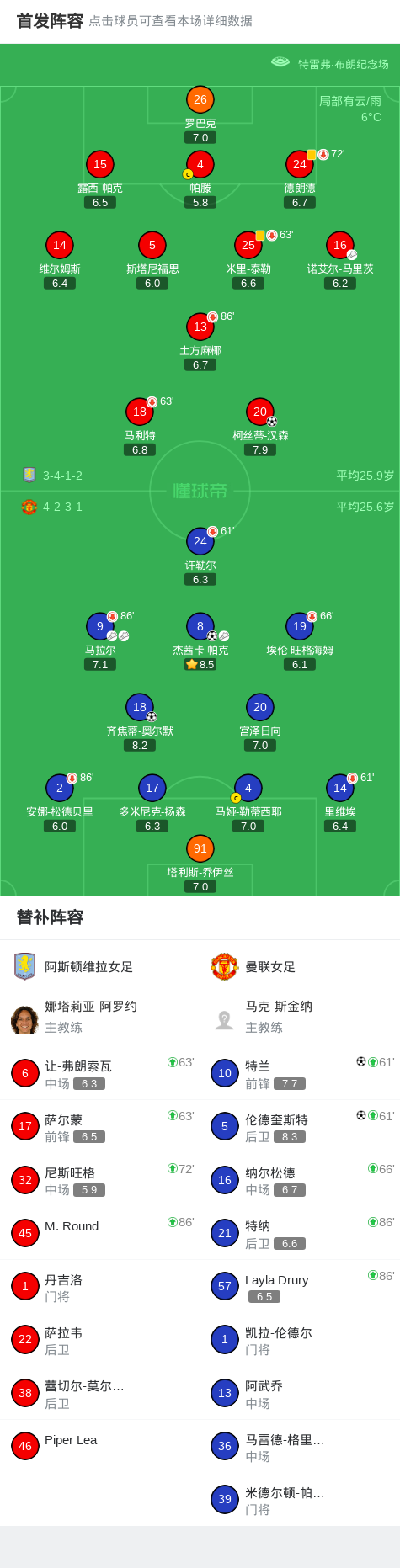Open 曼联女足 team header
This screenshot has width=400, height=1568.
(300, 967)
